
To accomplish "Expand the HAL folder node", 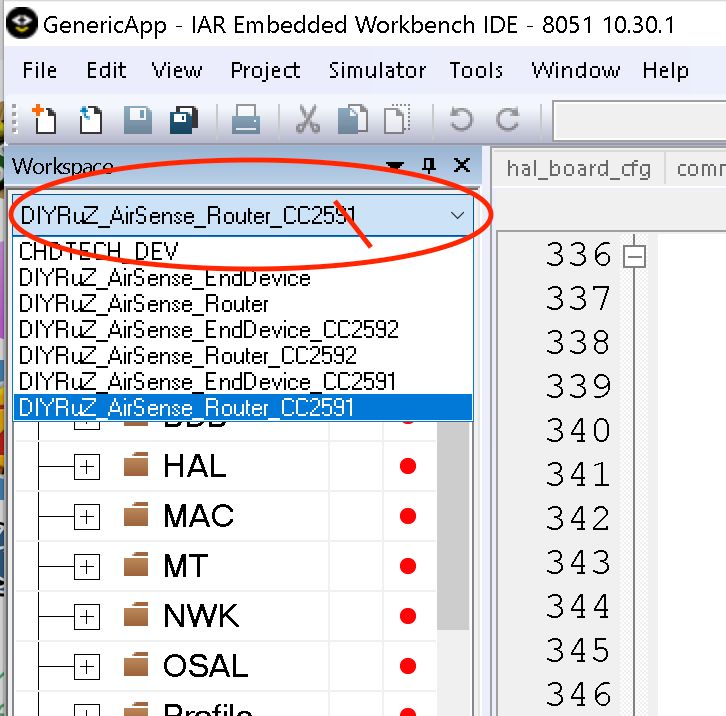I will [x=87, y=466].
